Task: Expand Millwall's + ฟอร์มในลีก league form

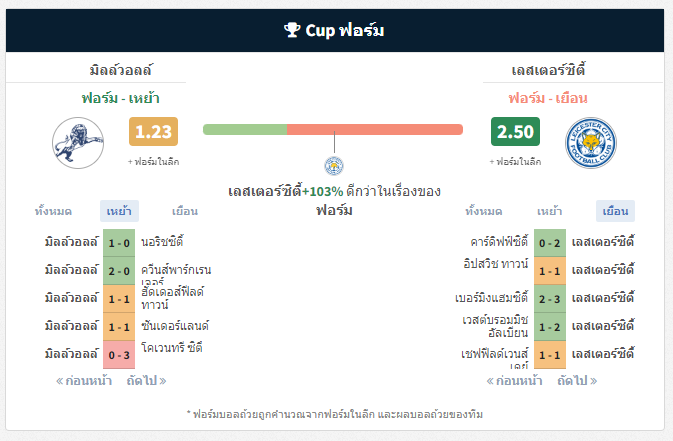Action: [153, 162]
